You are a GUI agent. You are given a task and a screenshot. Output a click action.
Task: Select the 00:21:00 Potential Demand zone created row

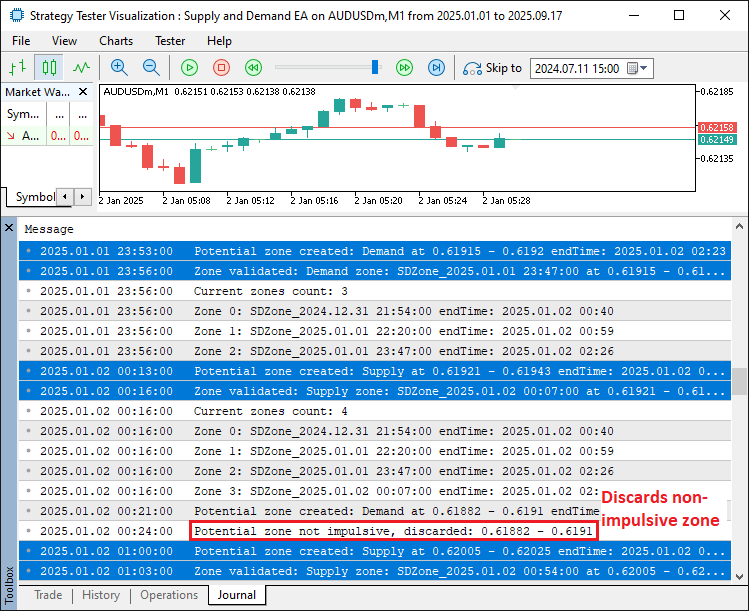(375, 511)
